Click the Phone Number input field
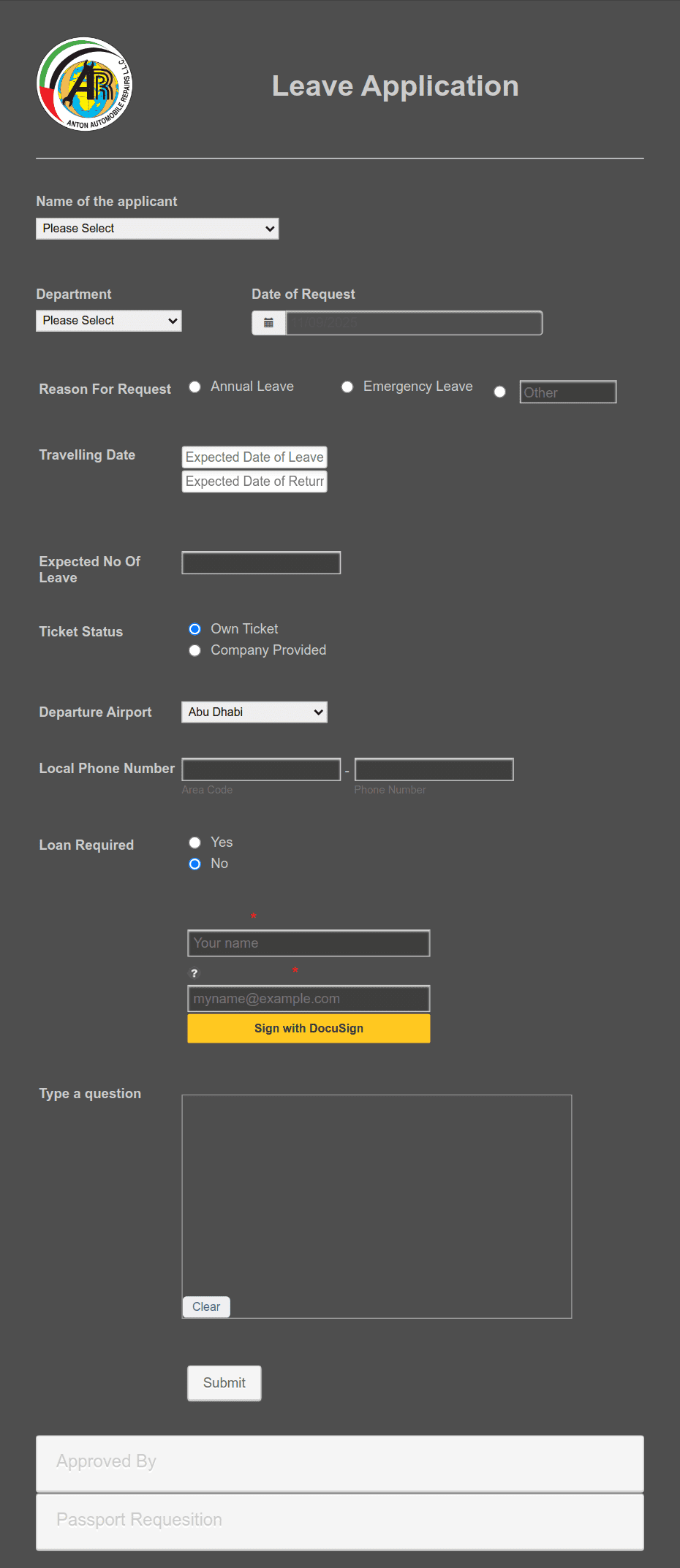680x1568 pixels. pyautogui.click(x=434, y=769)
